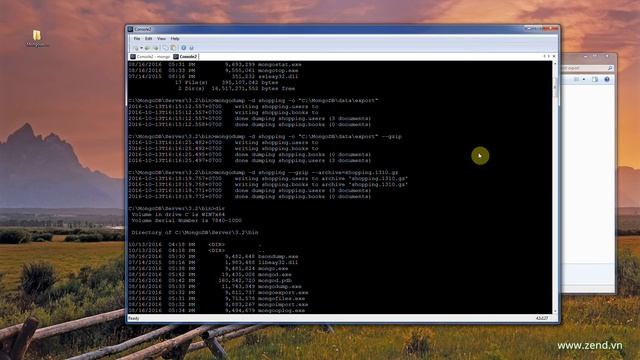Open the folder icon on the desktop
This screenshot has width=640, height=360.
coord(37,36)
